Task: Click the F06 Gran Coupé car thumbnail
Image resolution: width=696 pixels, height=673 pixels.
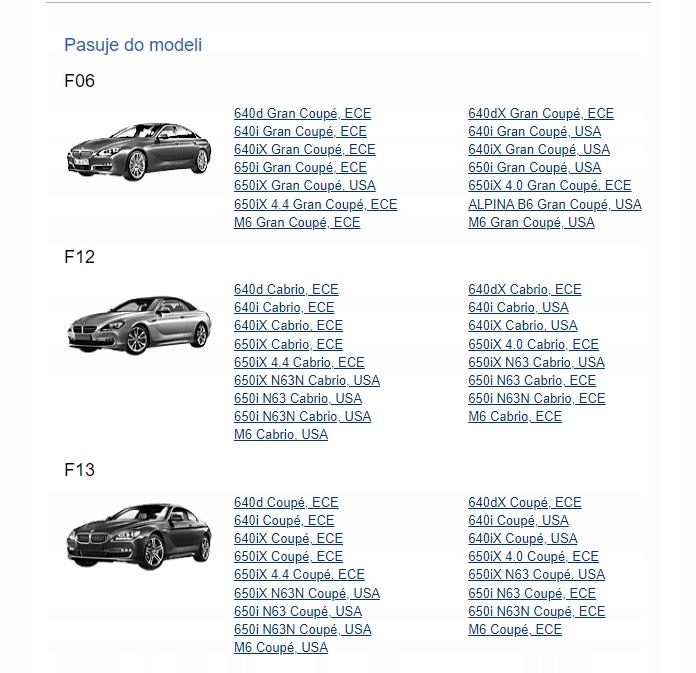Action: pos(139,151)
